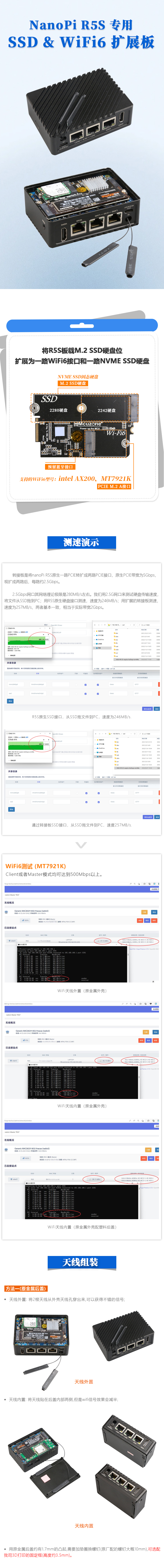Click the caption ending '速度257MB/s'
164x1568 pixels.
coord(81,825)
